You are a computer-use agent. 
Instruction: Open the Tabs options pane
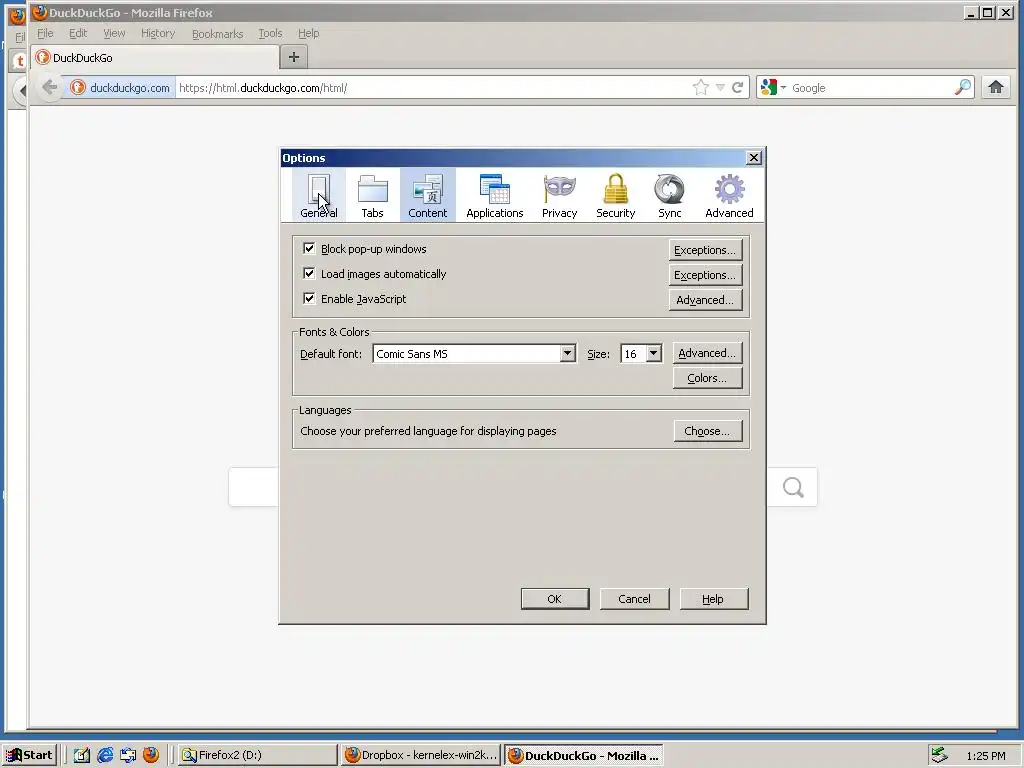pyautogui.click(x=372, y=195)
